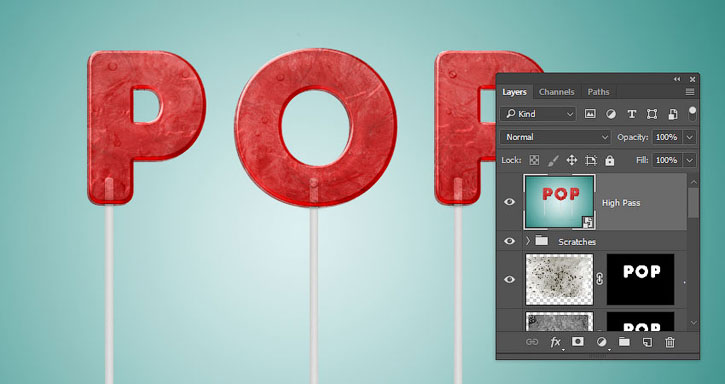Image resolution: width=725 pixels, height=384 pixels.
Task: Select the partially visible bottom texture thumbnail
Action: point(559,321)
